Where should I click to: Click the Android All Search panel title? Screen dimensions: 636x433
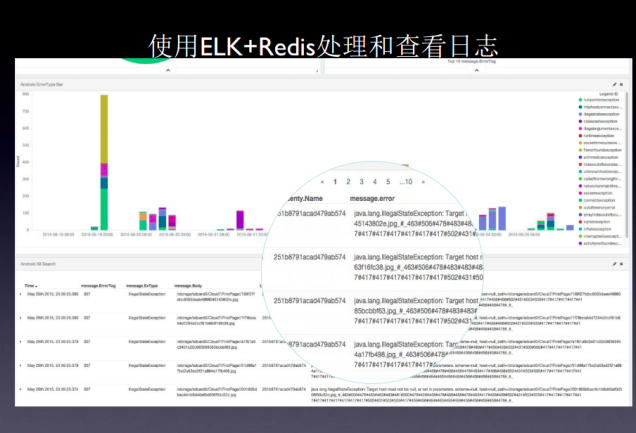point(38,264)
